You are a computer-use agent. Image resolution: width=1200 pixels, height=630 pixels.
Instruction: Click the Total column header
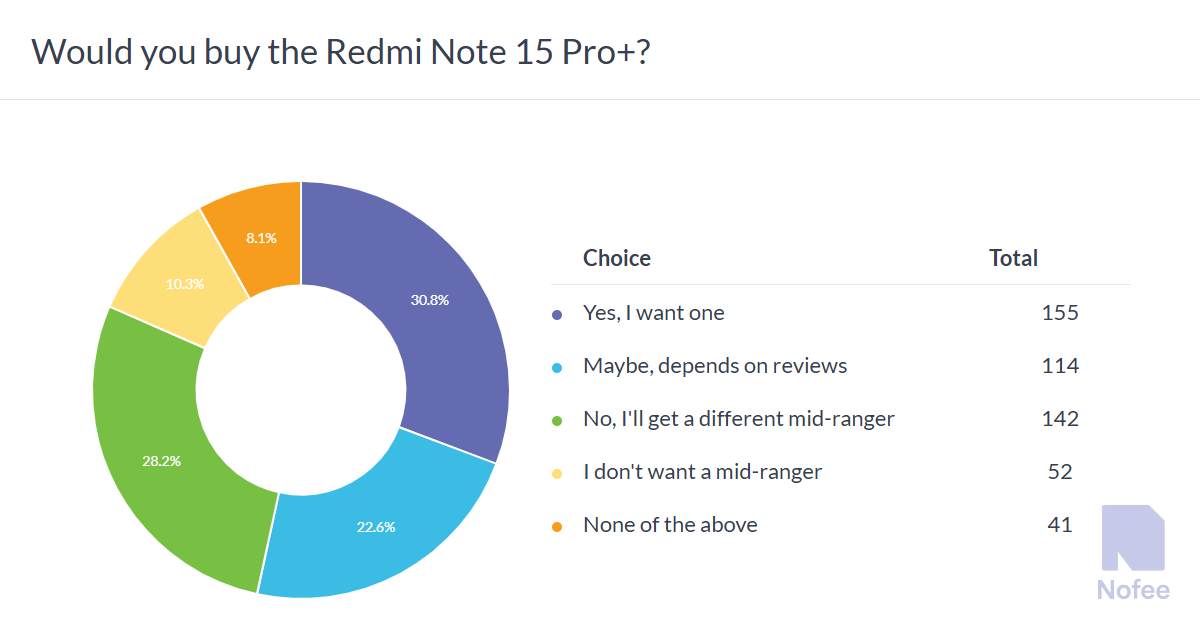coord(1013,258)
